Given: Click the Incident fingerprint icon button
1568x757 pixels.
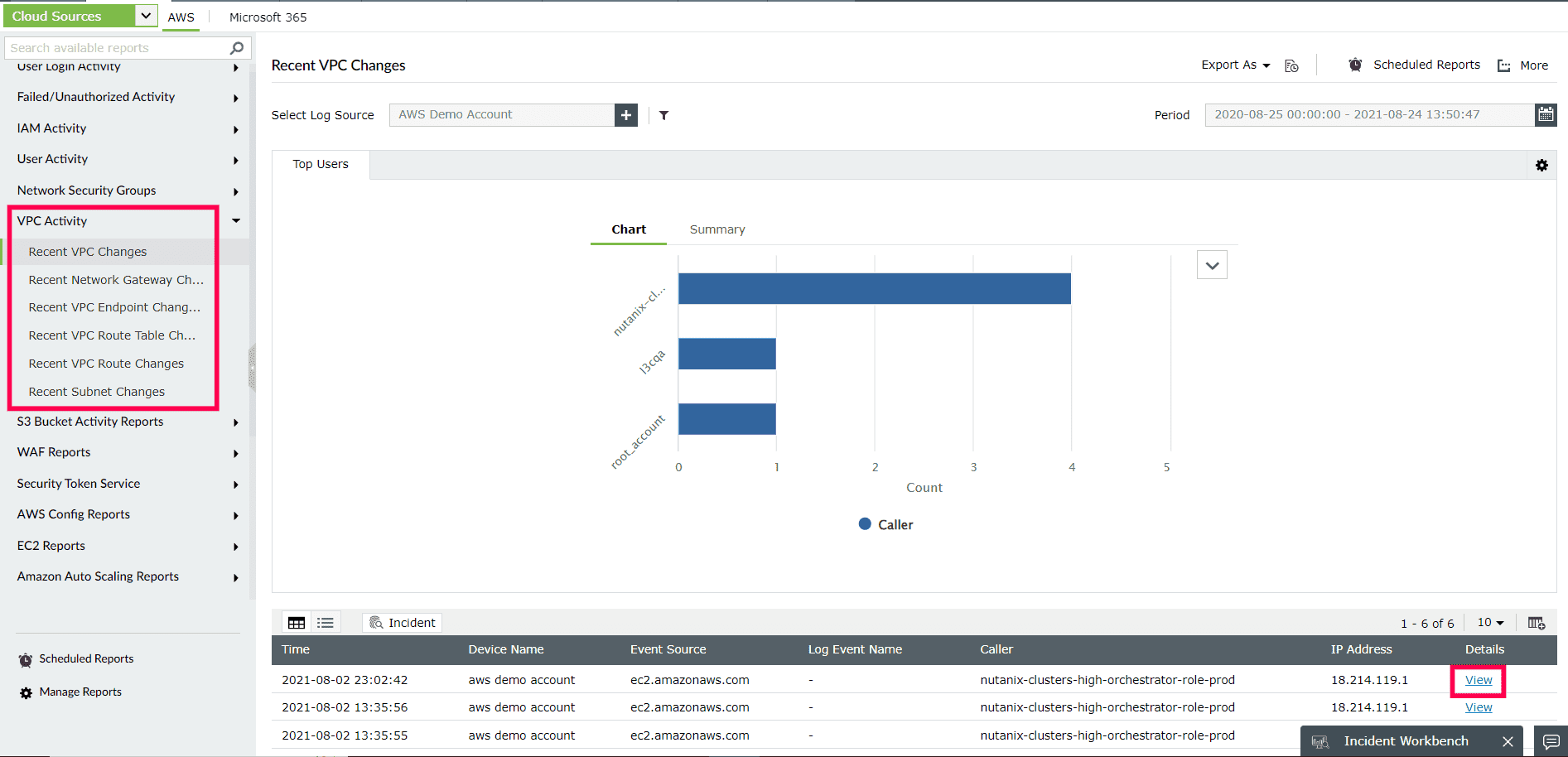Looking at the screenshot, I should [x=402, y=622].
